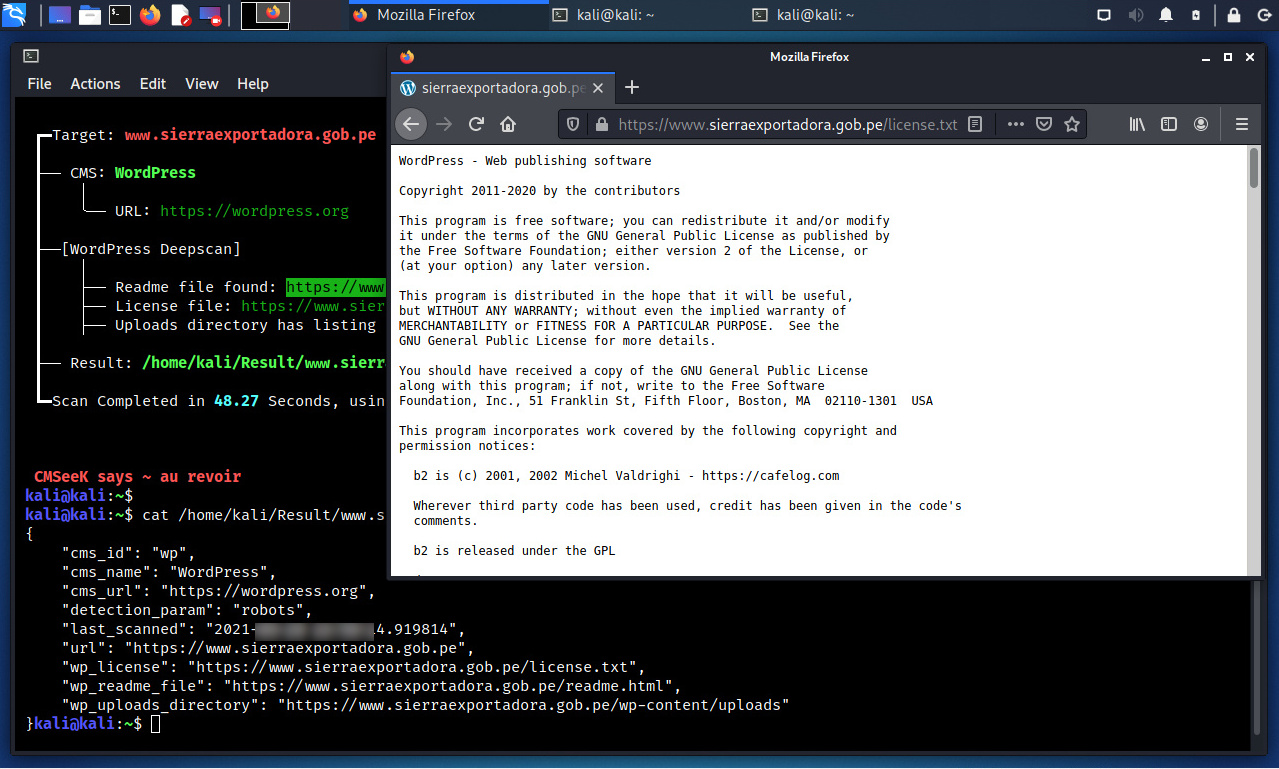Image resolution: width=1279 pixels, height=769 pixels.
Task: Expand the page actions three-dot menu
Action: point(1016,124)
